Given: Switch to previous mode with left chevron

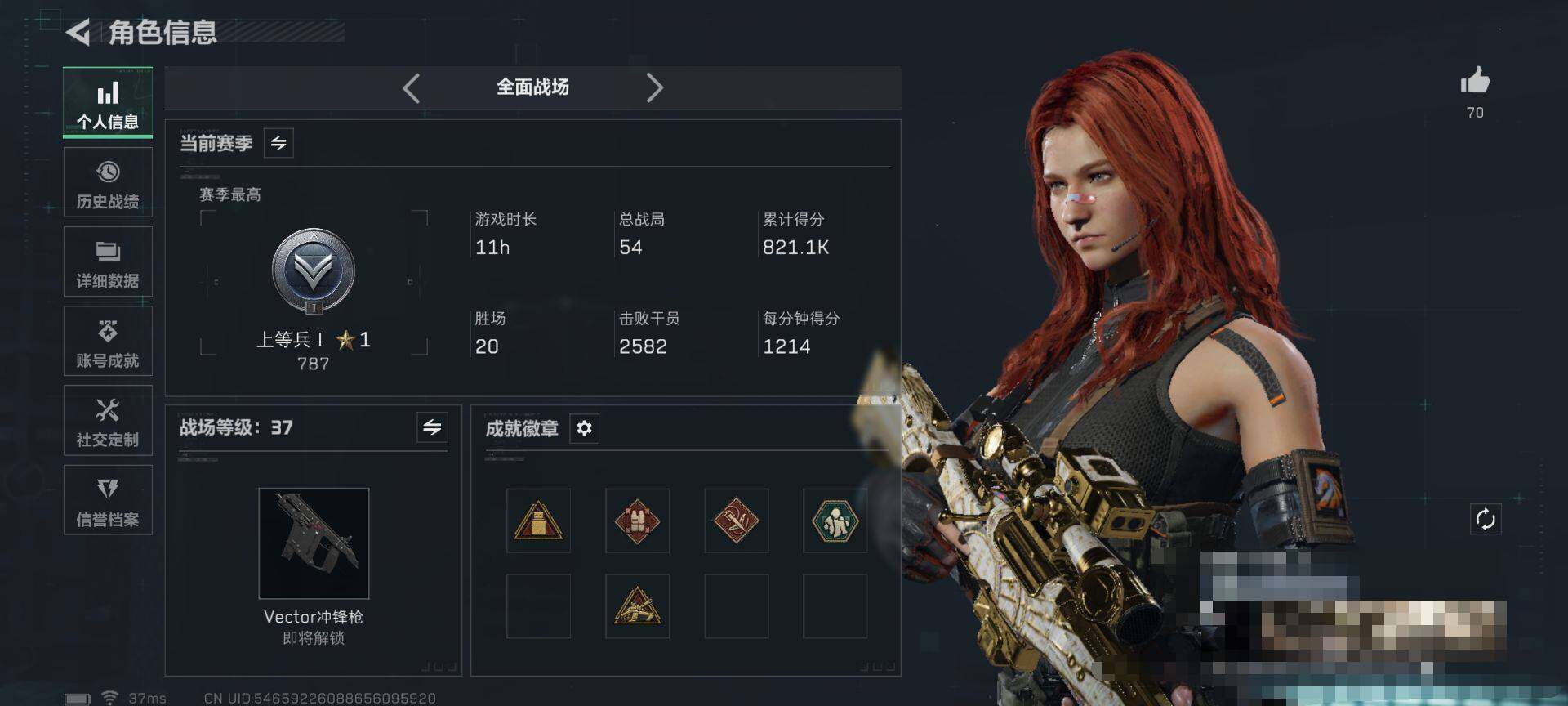Looking at the screenshot, I should pos(412,87).
